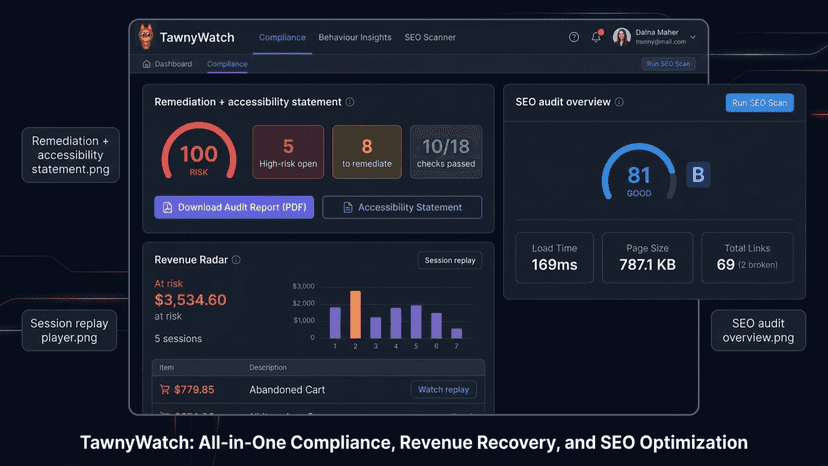828x466 pixels.
Task: Click the cart icon beside $779.85
Action: click(165, 389)
